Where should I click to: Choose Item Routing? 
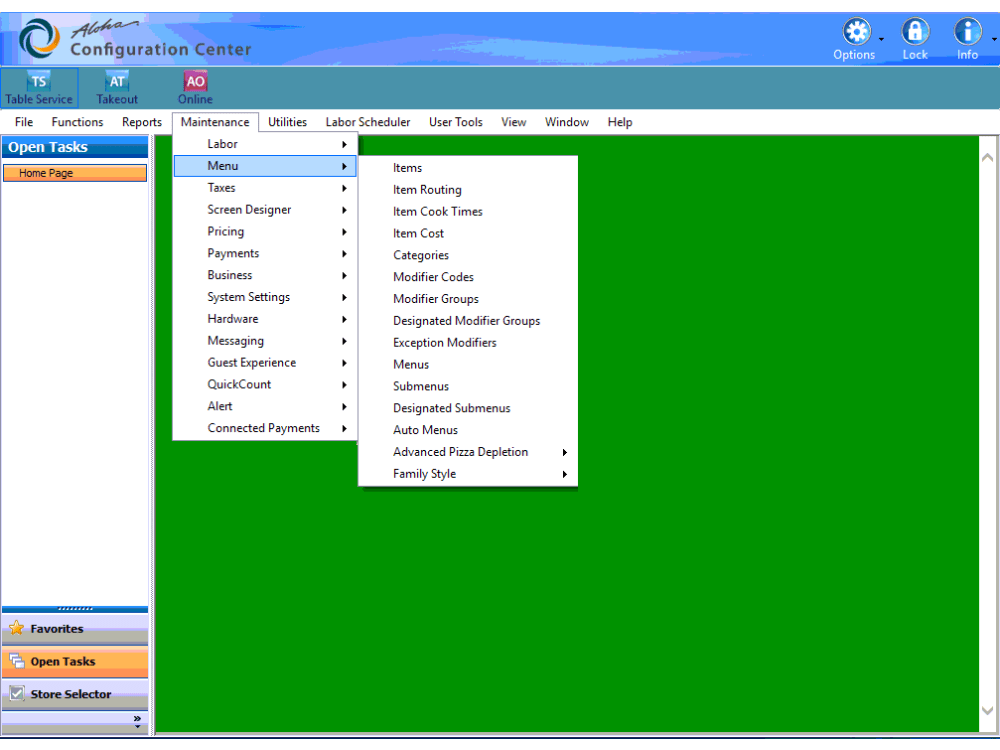click(468, 190)
